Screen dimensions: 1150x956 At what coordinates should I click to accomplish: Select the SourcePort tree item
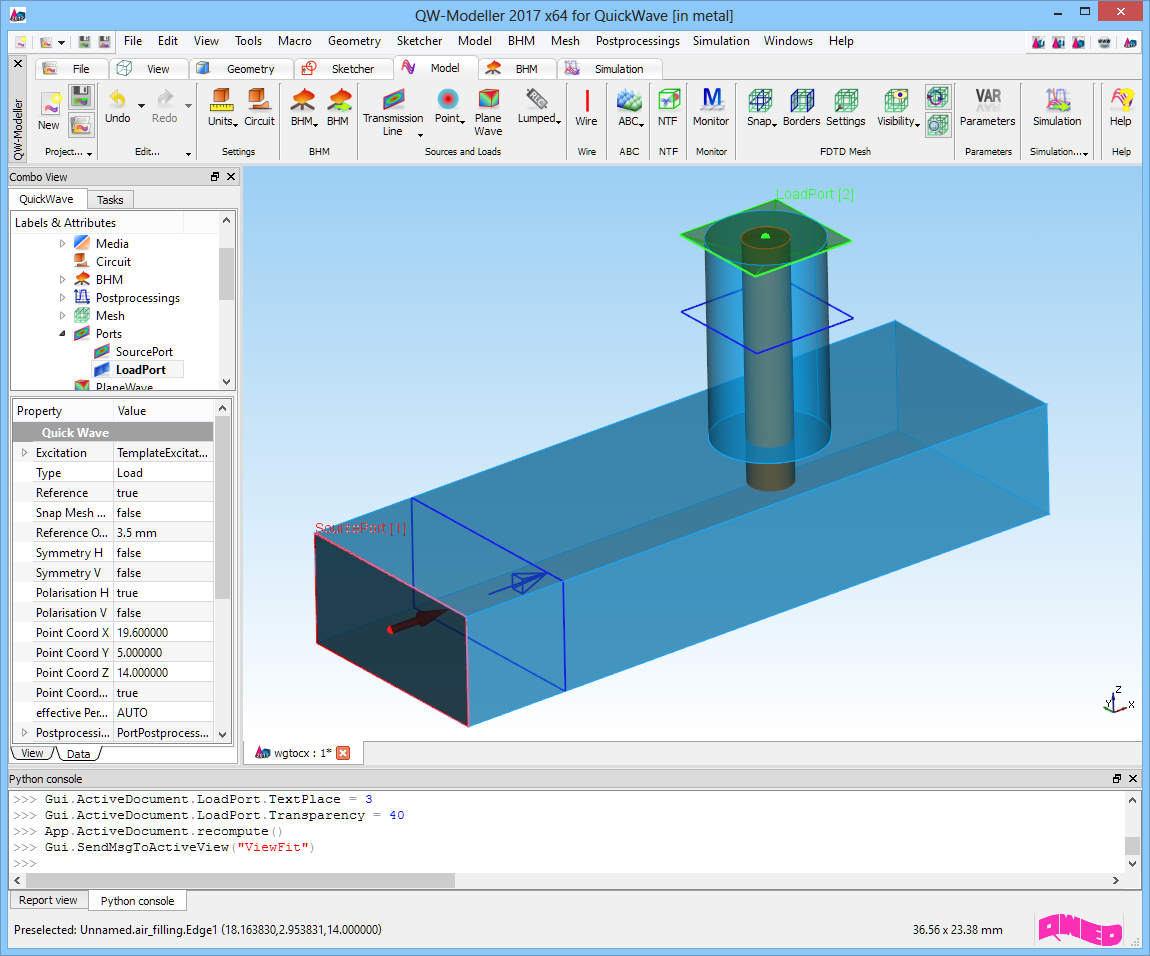tap(144, 352)
